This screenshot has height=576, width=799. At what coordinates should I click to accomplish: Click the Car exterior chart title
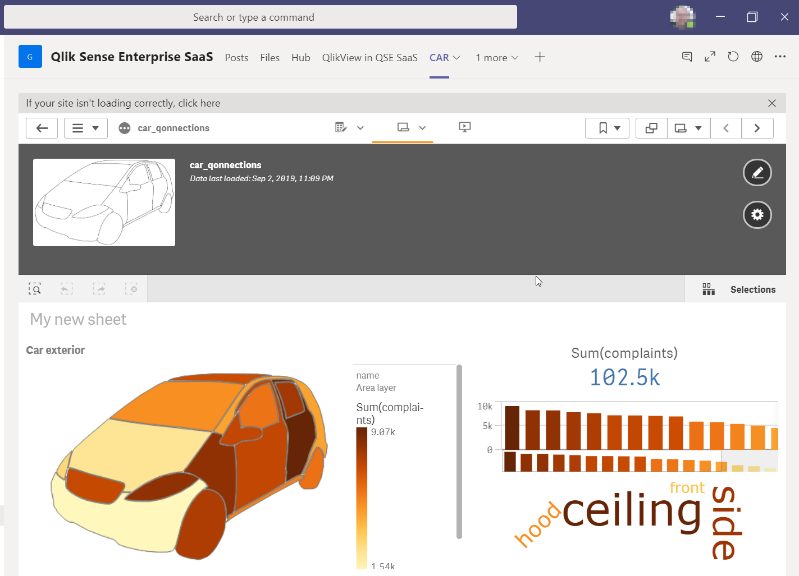click(x=56, y=350)
